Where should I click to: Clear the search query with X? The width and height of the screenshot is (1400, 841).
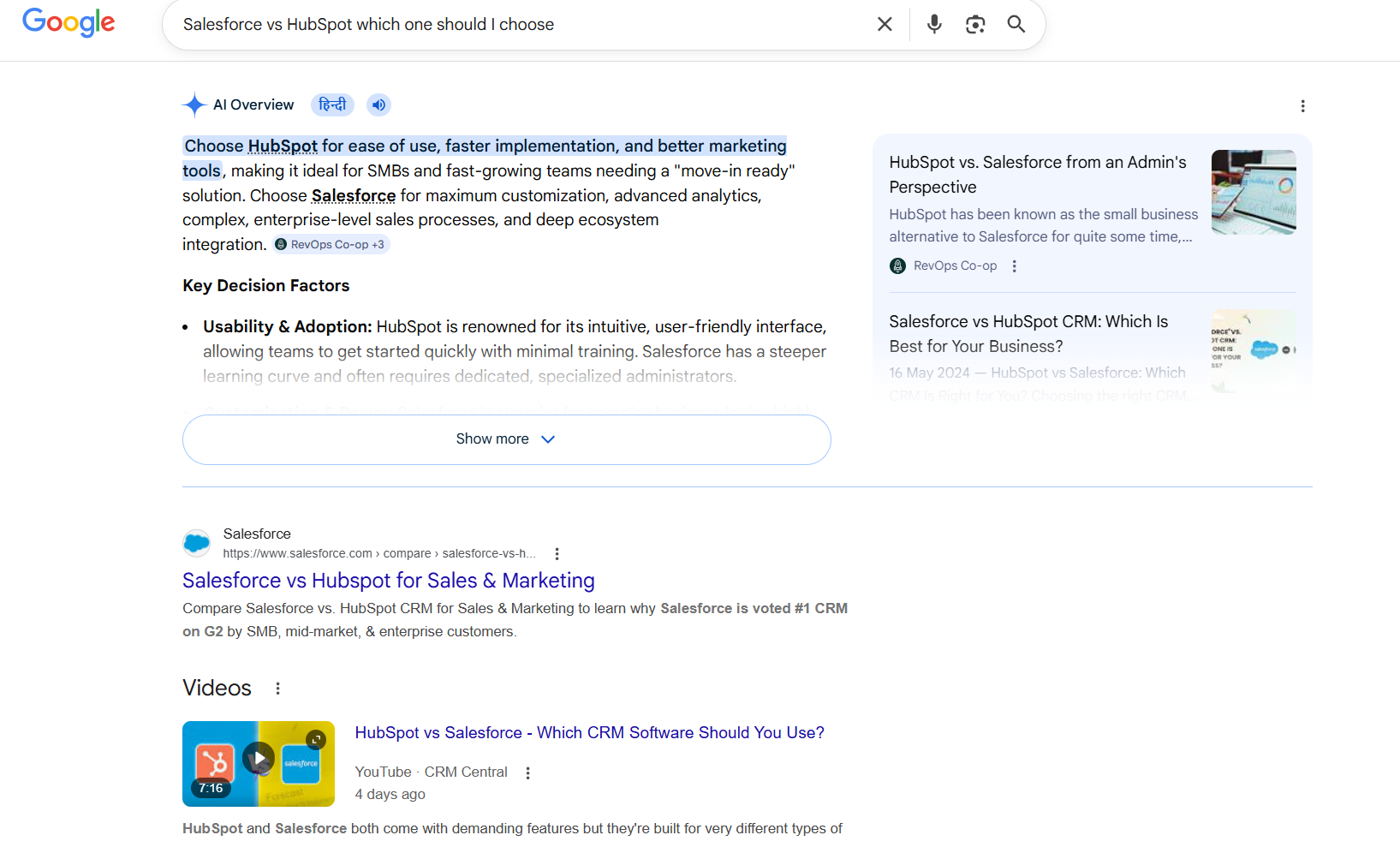click(x=885, y=24)
